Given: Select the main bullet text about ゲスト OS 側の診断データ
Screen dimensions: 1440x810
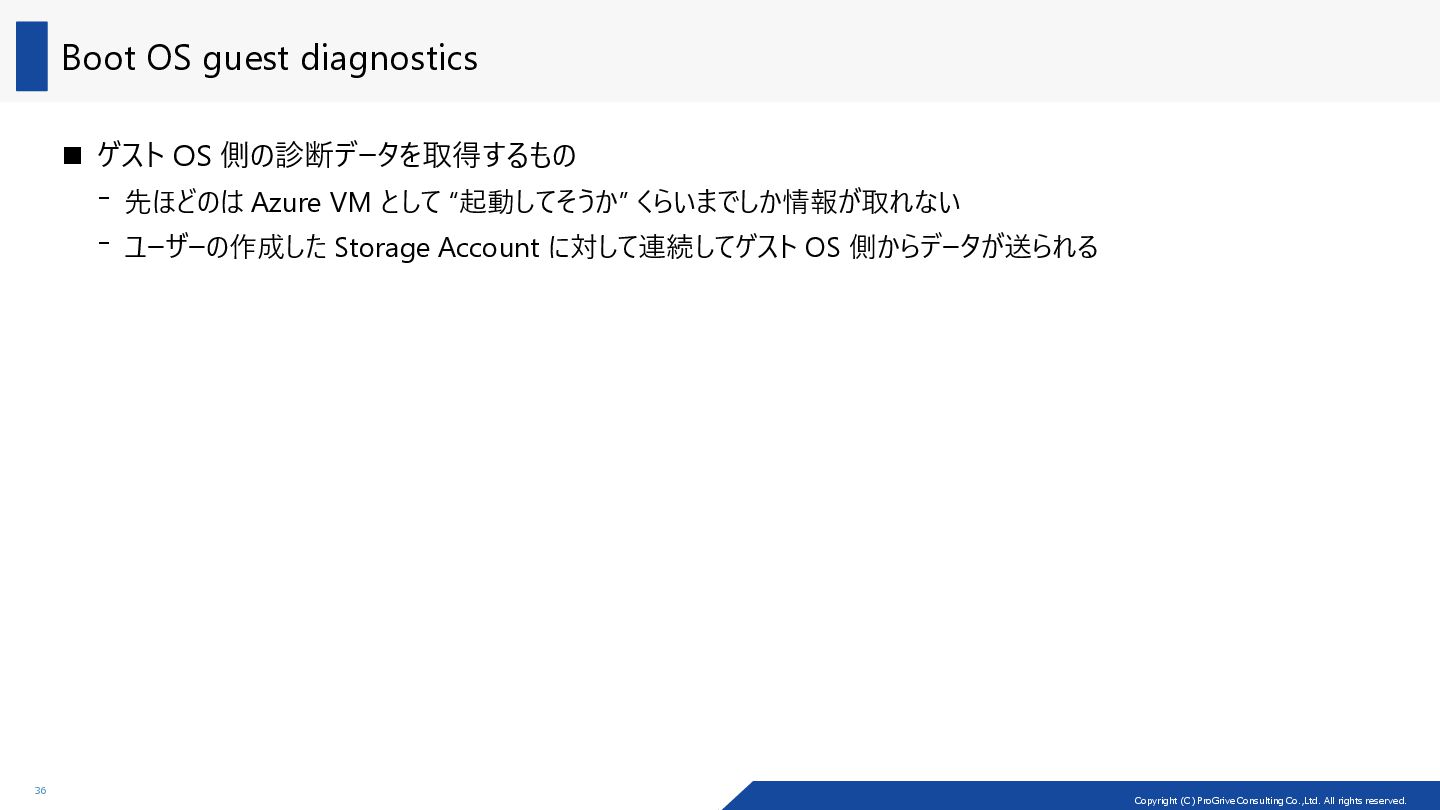Looking at the screenshot, I should (337, 155).
